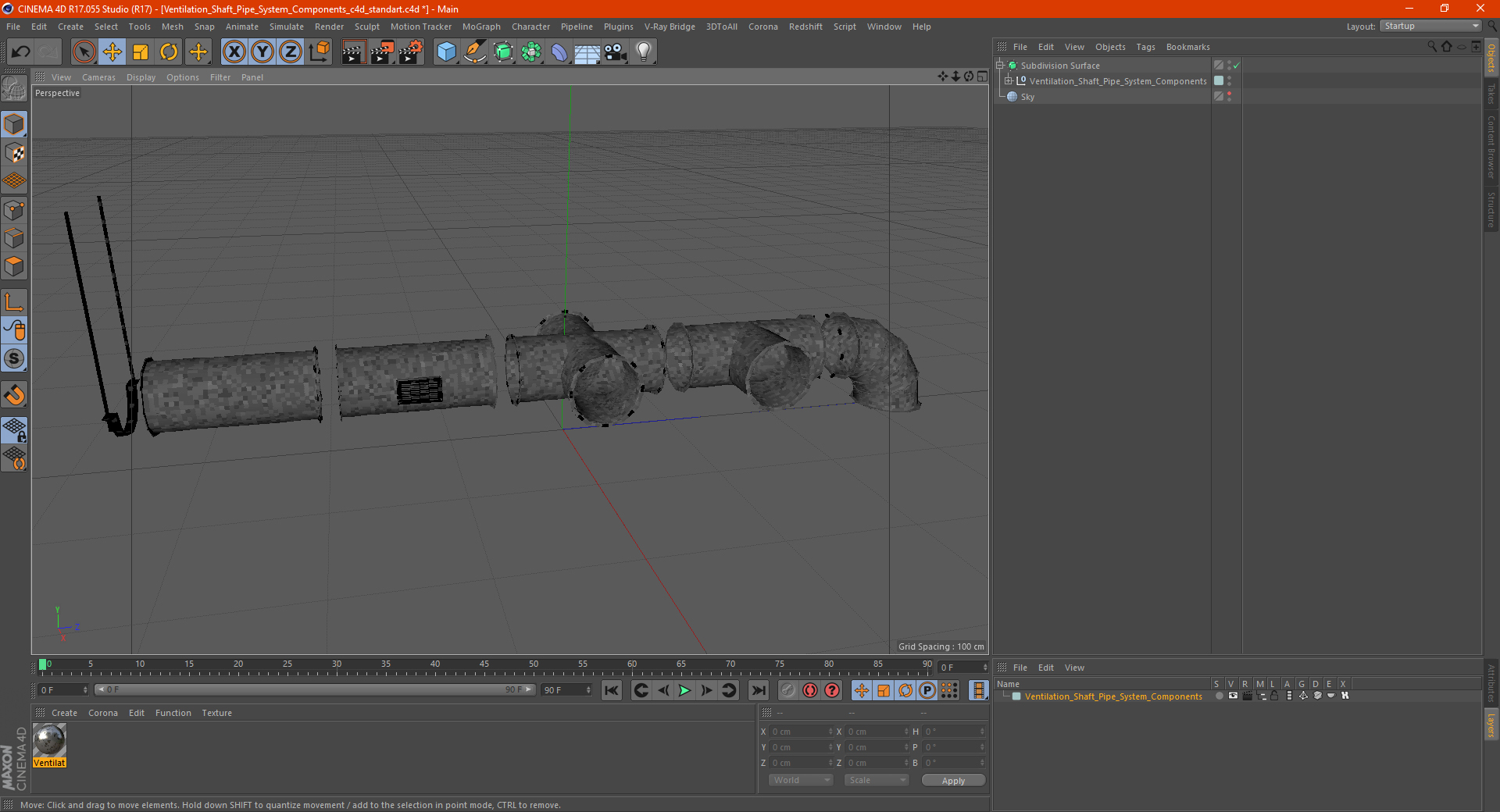Viewport: 1500px width, 812px height.
Task: Toggle Z axis lock
Action: (291, 52)
